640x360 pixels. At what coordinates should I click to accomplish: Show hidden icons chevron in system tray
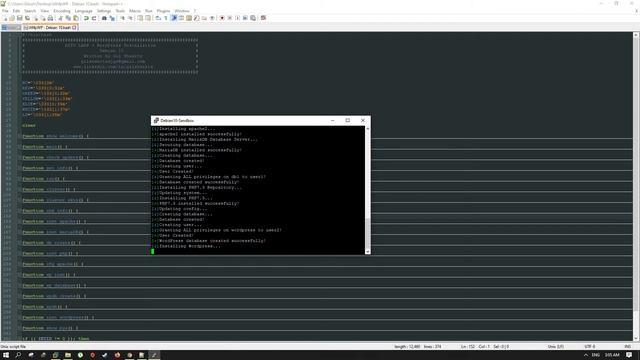586,355
